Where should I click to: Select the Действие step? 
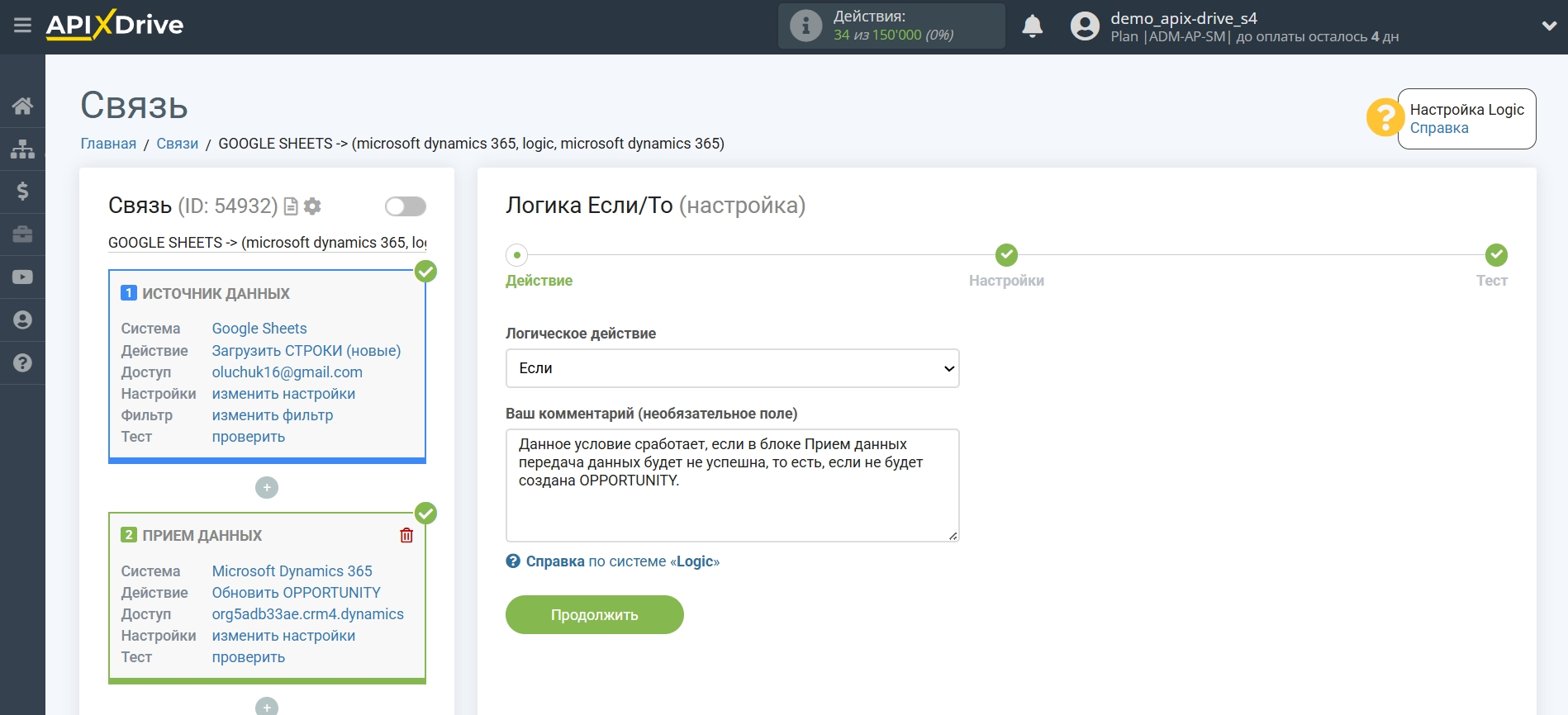click(517, 255)
